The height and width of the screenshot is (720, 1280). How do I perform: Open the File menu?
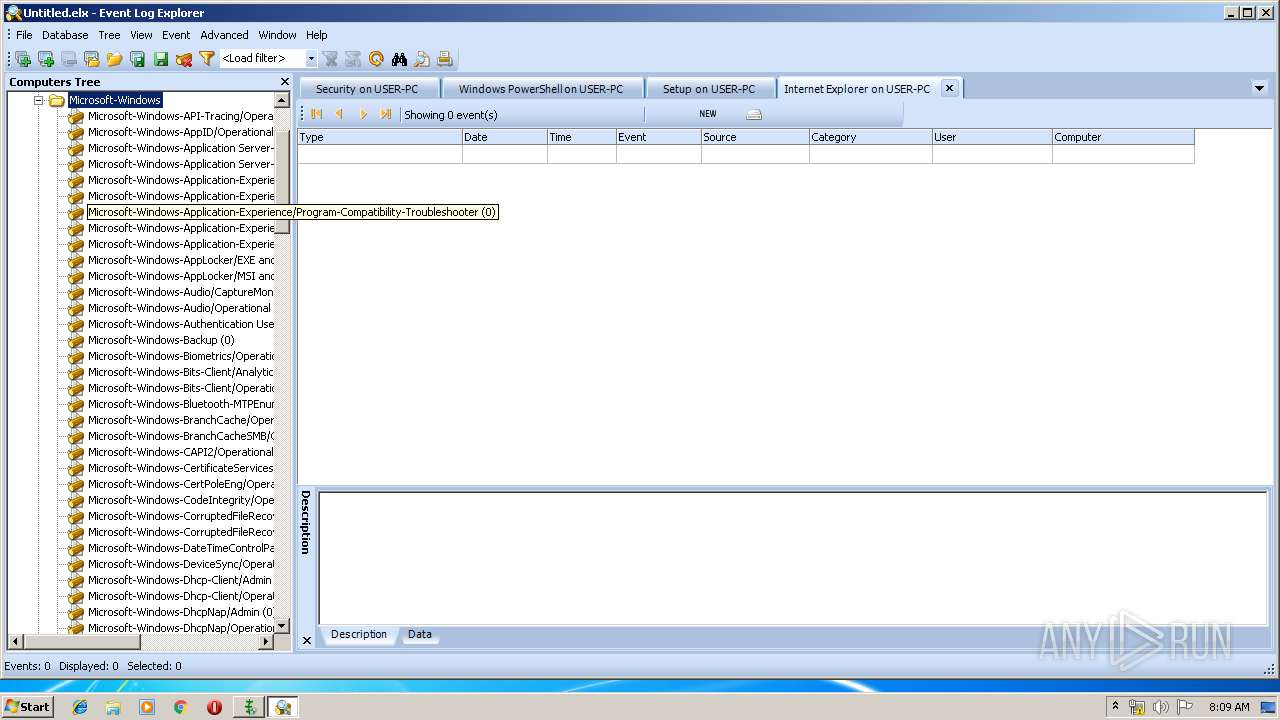24,35
